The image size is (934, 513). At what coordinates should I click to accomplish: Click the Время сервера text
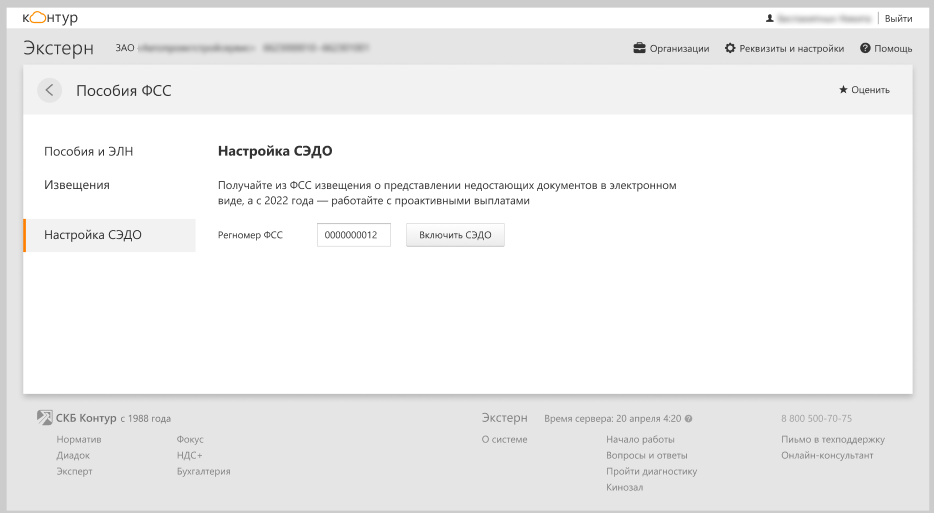click(612, 419)
